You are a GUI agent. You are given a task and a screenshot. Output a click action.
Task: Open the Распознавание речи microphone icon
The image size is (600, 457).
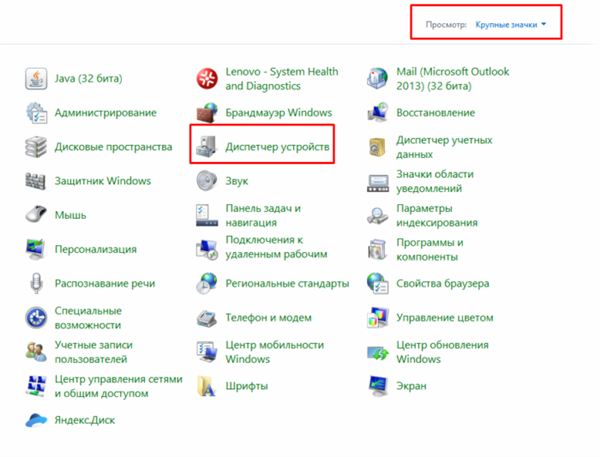(36, 283)
